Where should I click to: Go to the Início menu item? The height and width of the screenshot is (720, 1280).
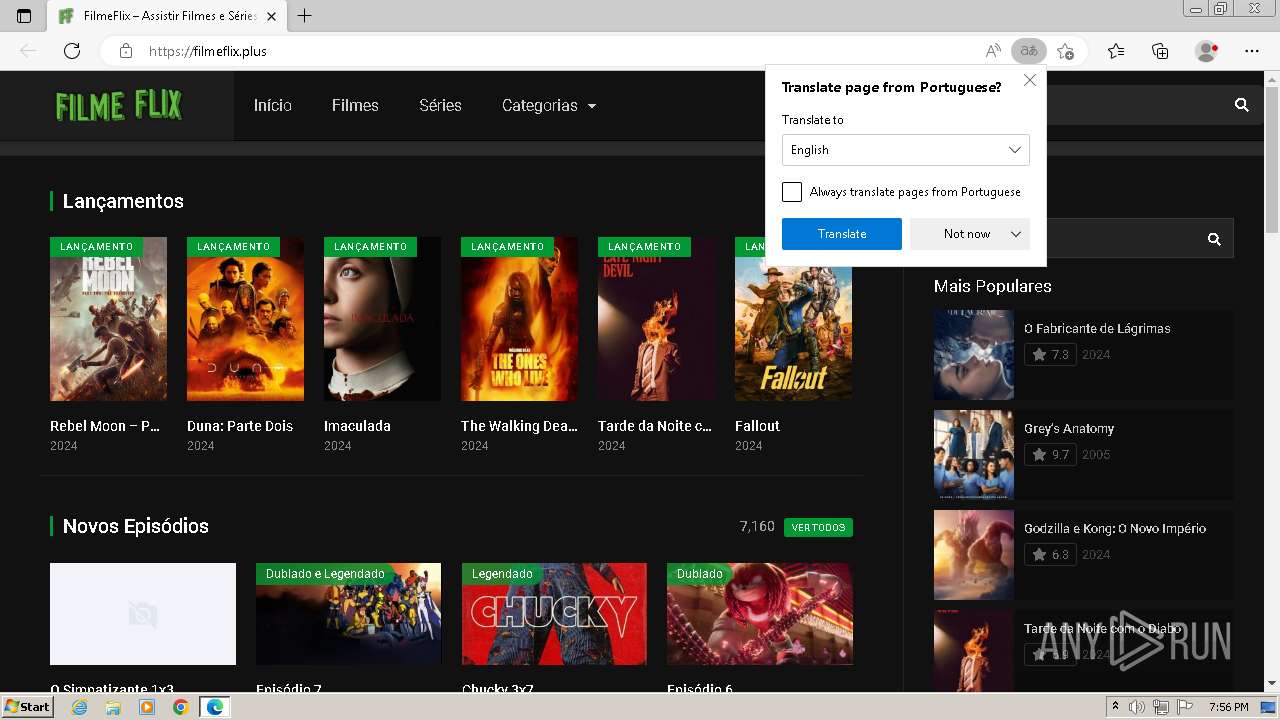click(x=273, y=105)
